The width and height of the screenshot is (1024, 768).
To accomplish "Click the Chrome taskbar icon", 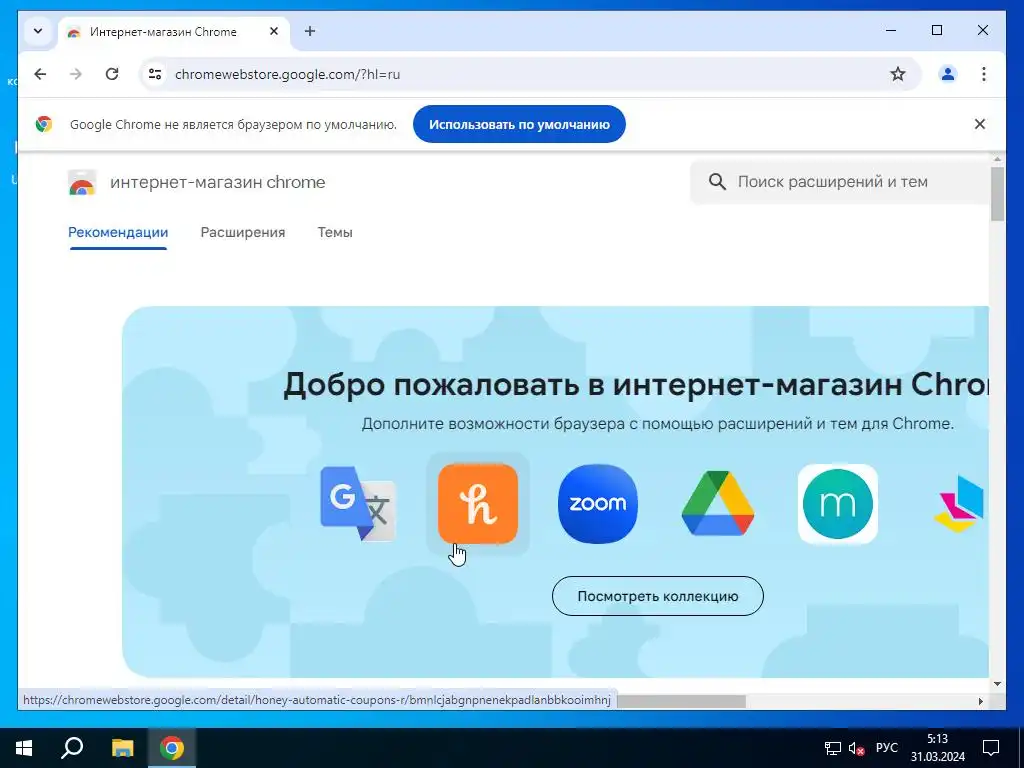I will click(172, 748).
